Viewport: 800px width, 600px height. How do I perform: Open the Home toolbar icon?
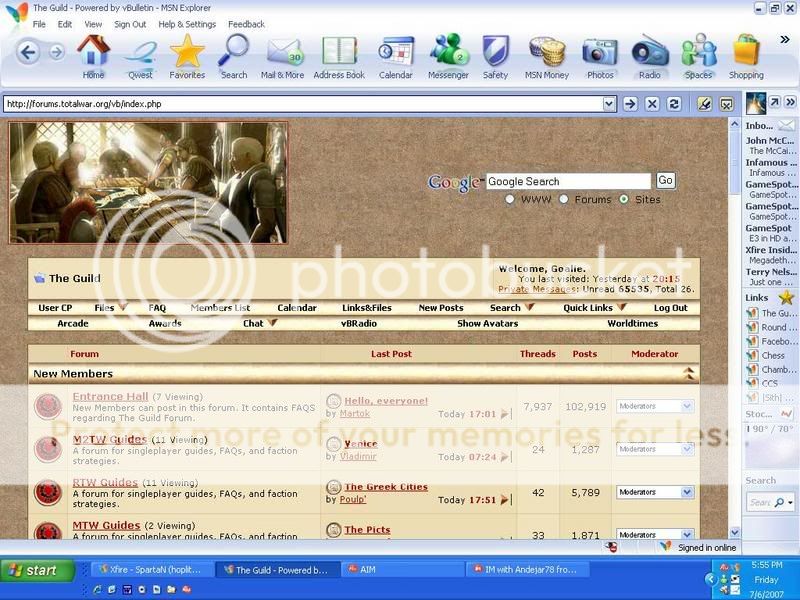click(x=93, y=56)
